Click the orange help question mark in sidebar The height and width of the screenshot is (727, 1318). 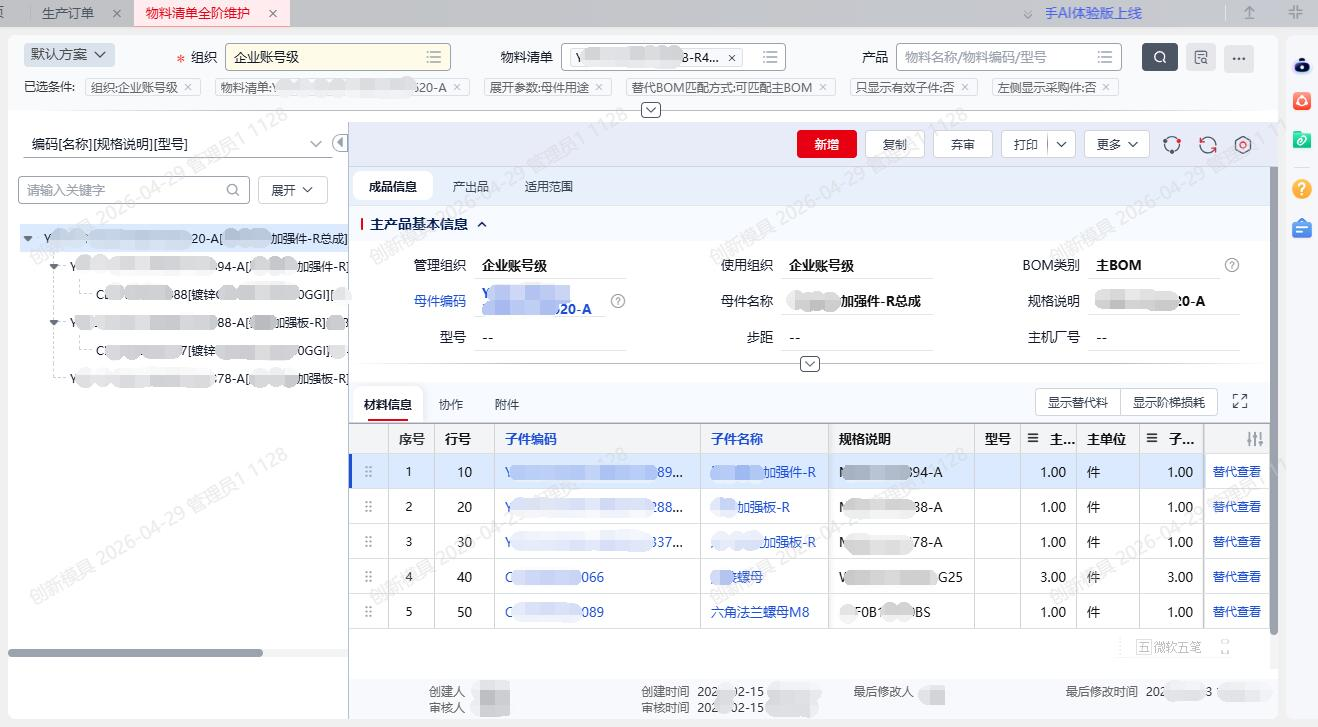tap(1301, 188)
